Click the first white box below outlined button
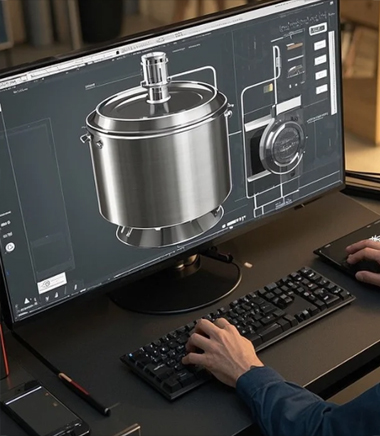The height and width of the screenshot is (436, 380). click(320, 45)
